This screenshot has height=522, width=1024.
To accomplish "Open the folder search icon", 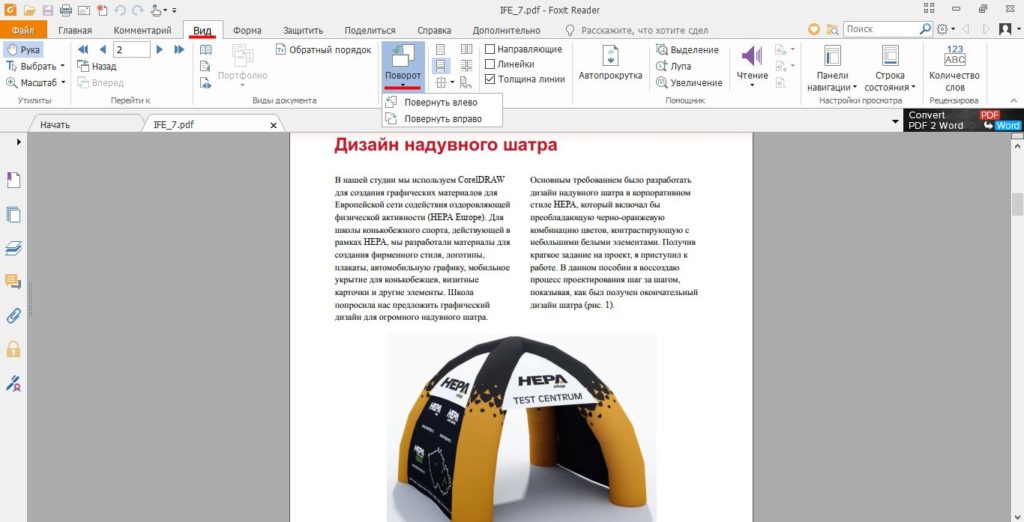I will (832, 29).
